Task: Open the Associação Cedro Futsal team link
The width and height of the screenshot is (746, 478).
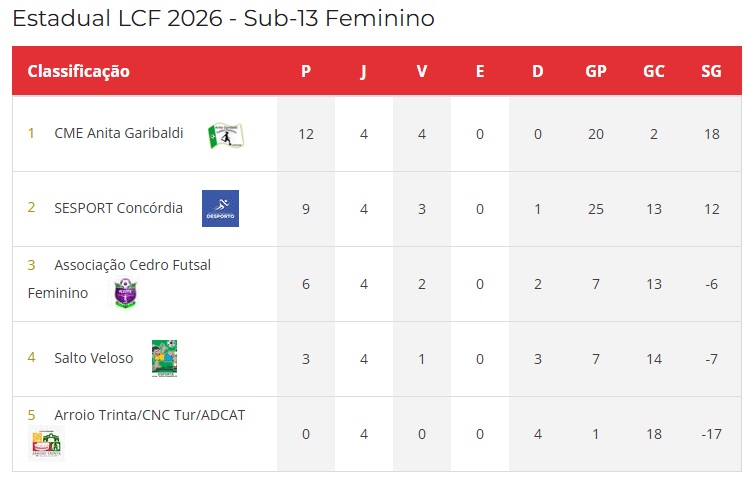Action: click(119, 279)
